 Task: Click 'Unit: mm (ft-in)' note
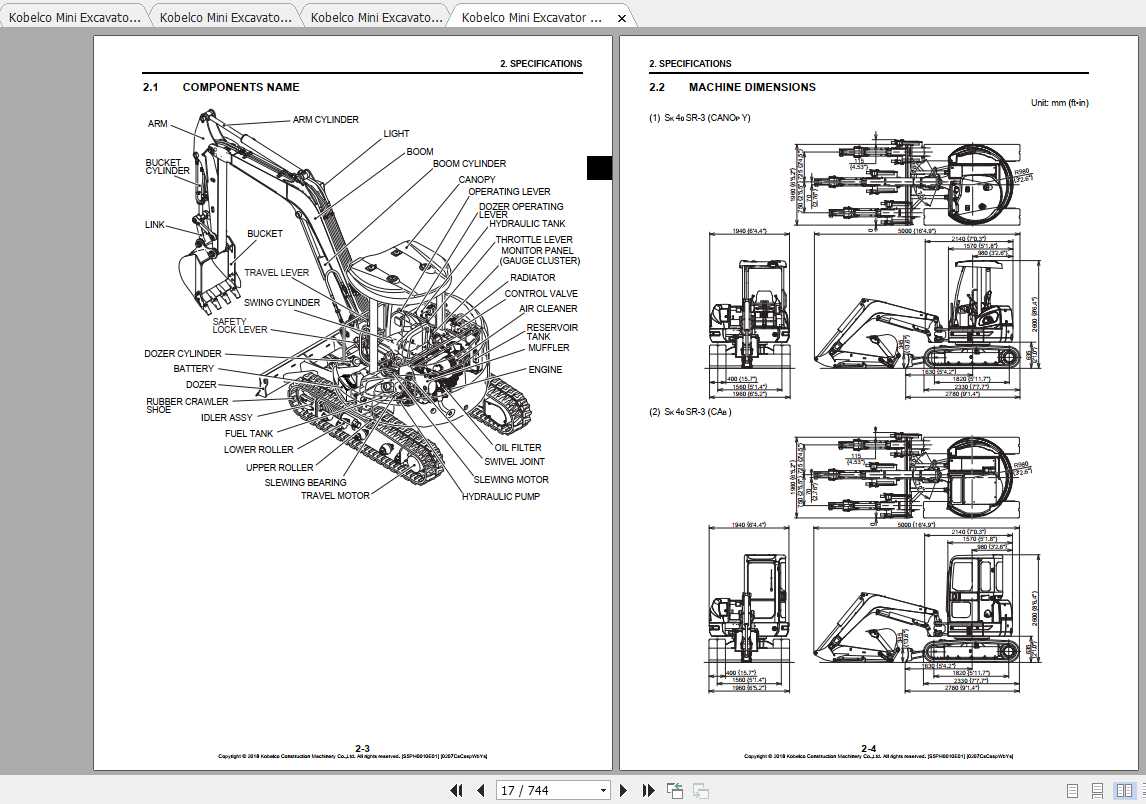1060,103
